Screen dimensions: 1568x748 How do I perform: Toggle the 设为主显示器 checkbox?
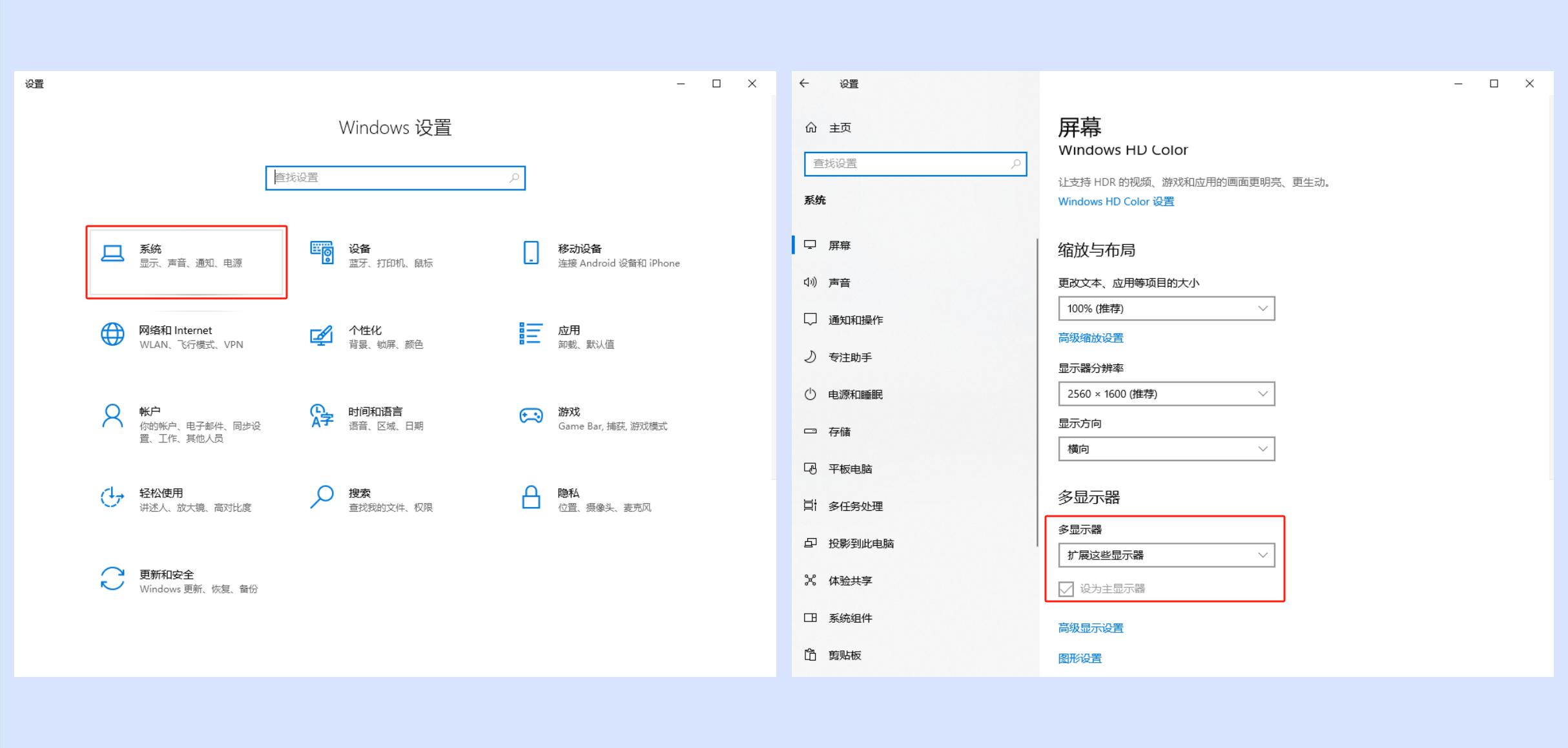click(x=1066, y=589)
